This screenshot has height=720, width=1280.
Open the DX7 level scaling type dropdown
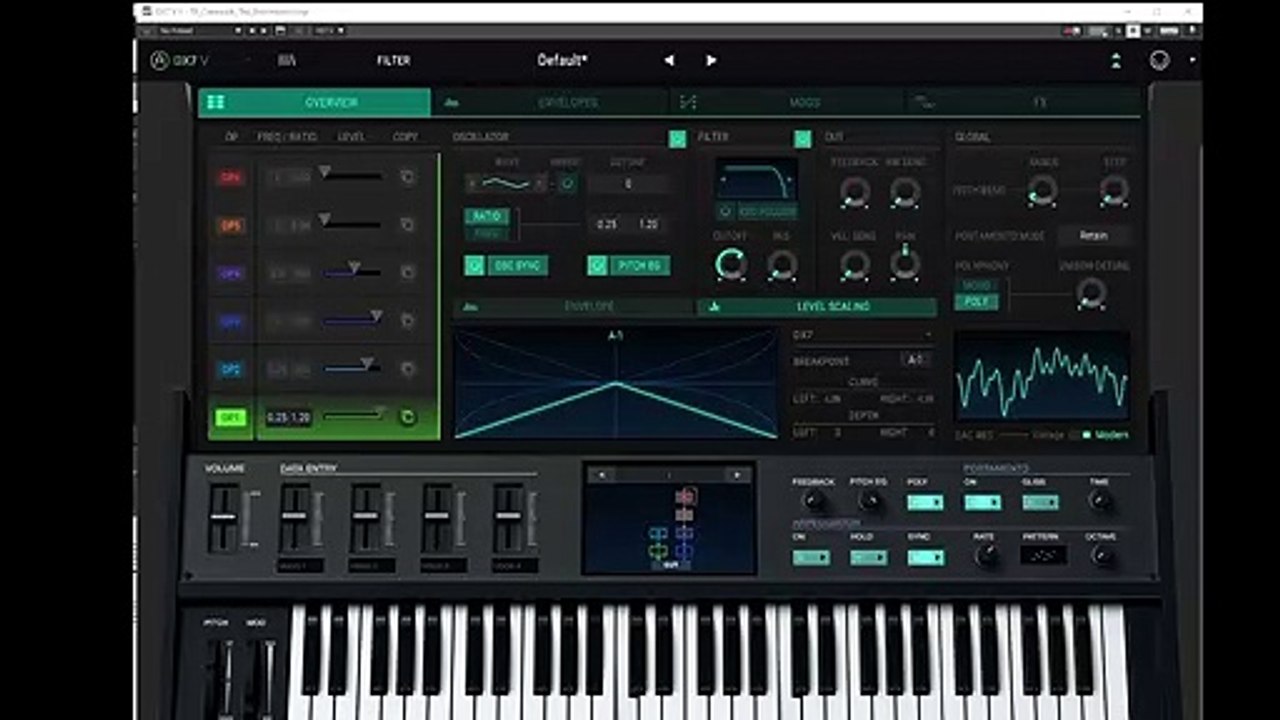(862, 335)
